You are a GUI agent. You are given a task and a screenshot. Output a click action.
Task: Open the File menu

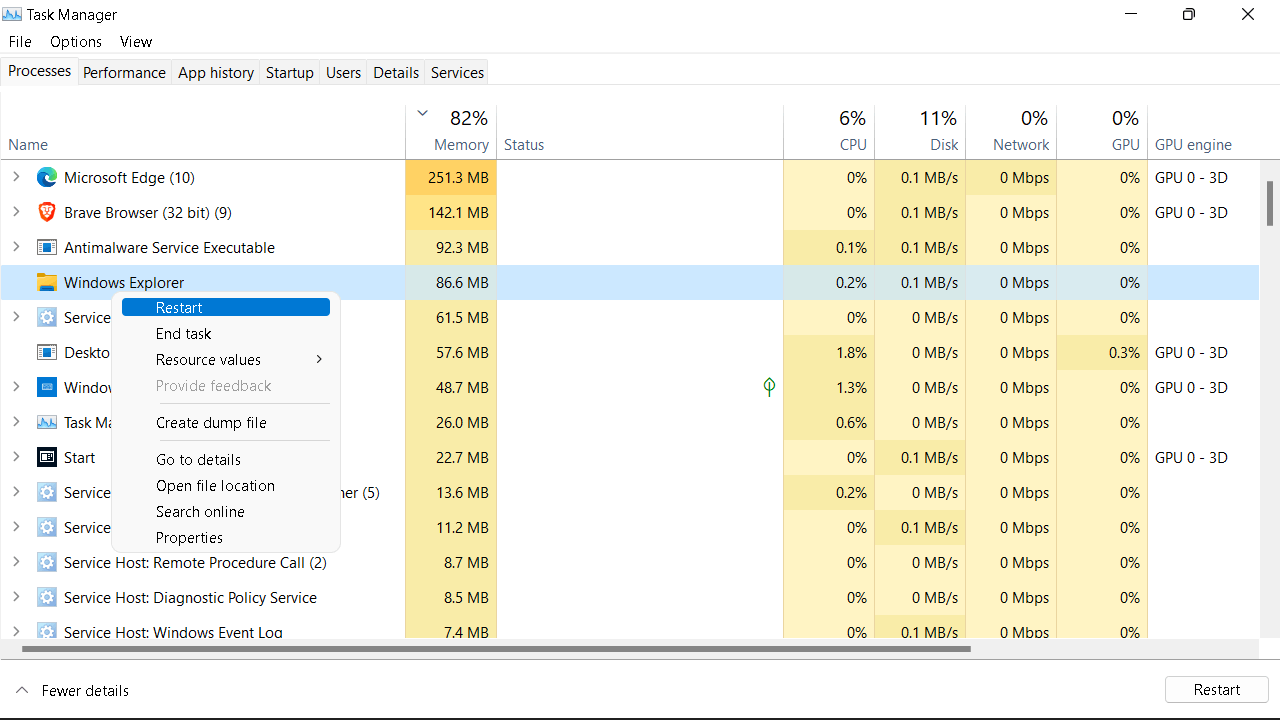20,42
